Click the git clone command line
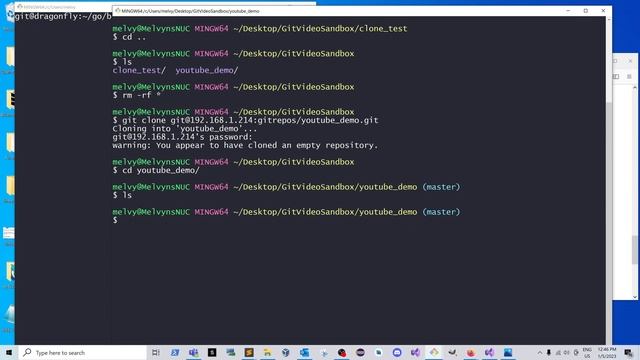This screenshot has height=360, width=640. [x=245, y=120]
